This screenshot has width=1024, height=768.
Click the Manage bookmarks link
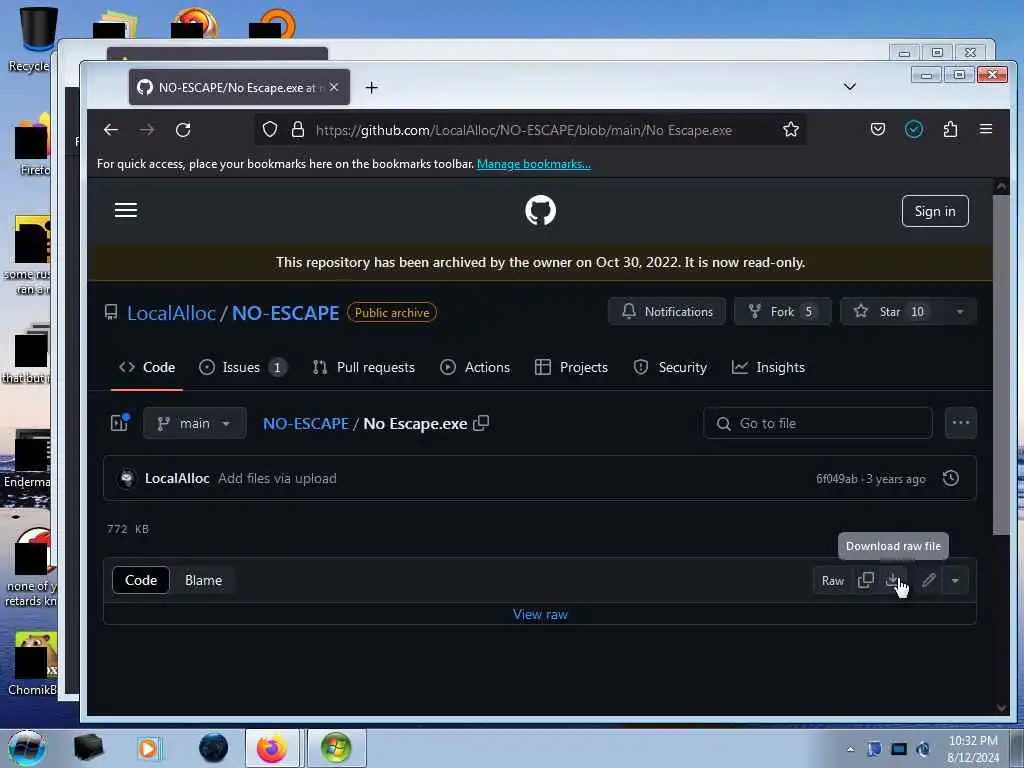click(x=534, y=164)
